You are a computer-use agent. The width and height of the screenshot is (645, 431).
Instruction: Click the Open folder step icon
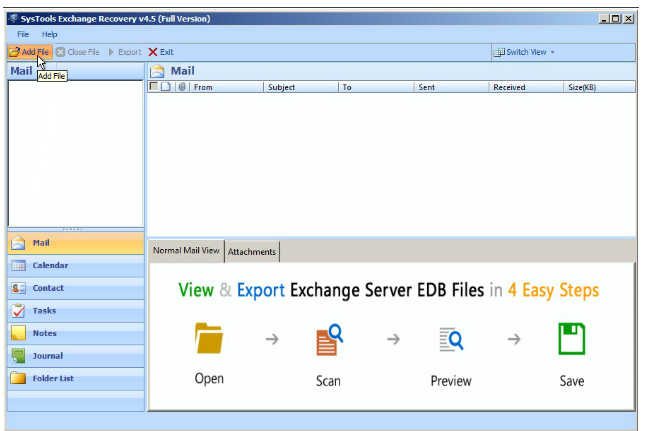(209, 338)
